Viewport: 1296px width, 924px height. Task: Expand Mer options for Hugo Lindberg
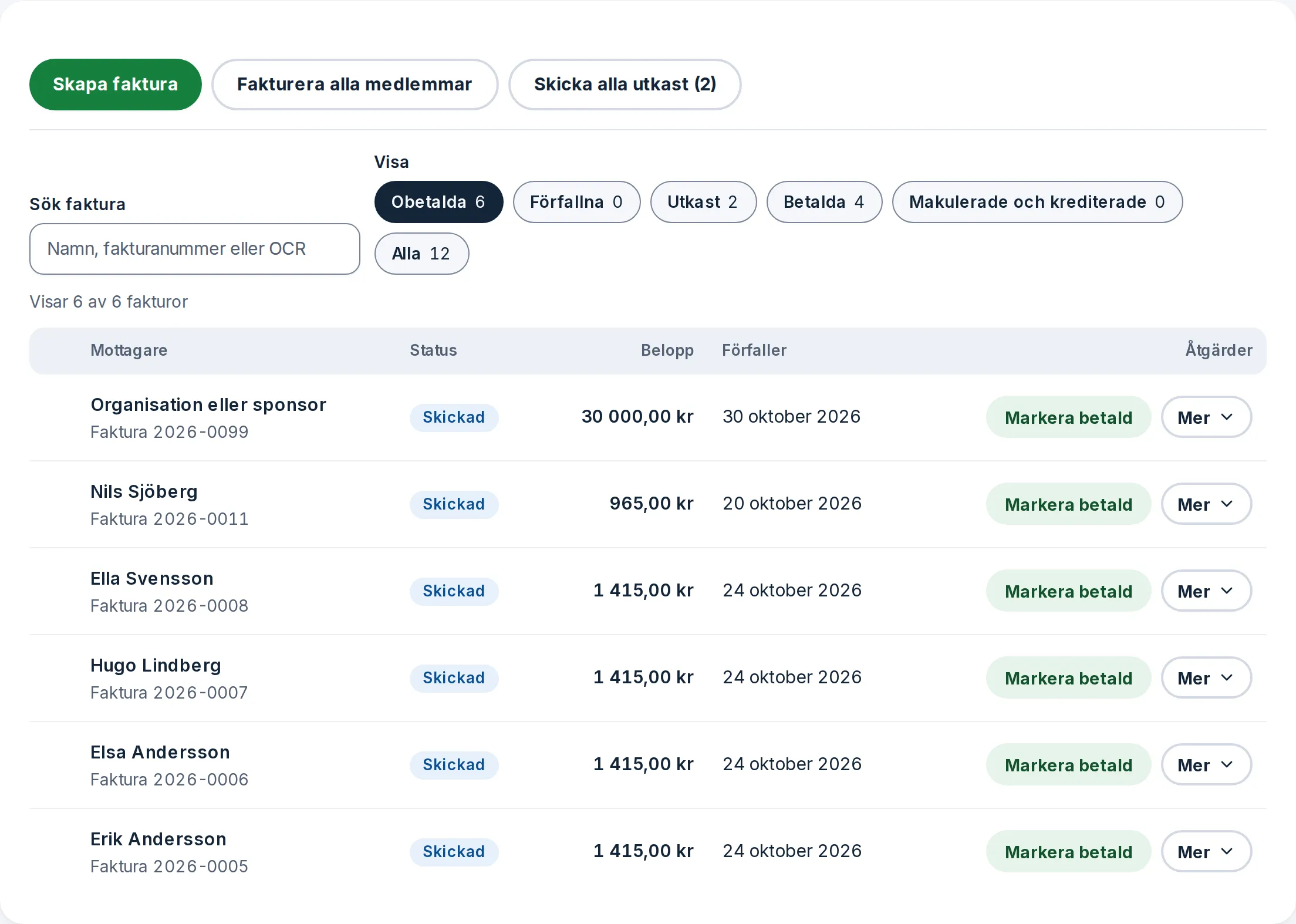click(x=1206, y=678)
